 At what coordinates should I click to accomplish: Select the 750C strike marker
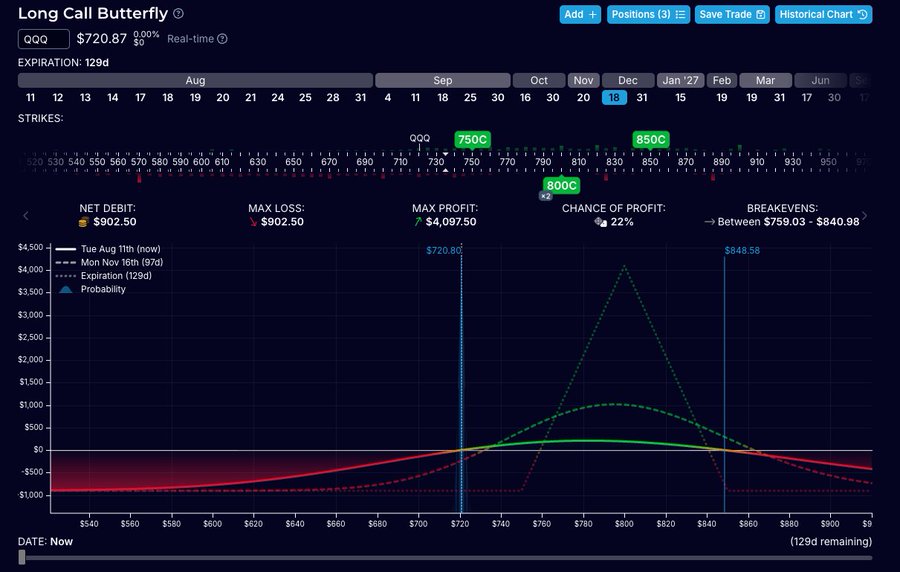point(472,139)
